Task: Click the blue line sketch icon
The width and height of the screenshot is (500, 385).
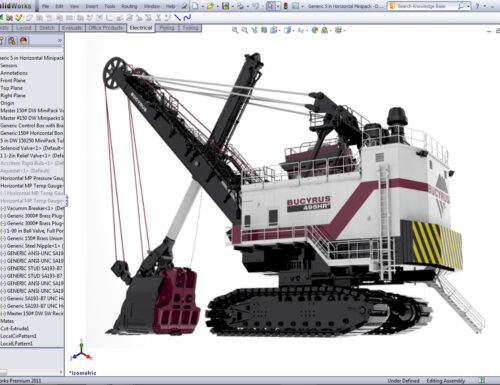Action: pos(177,17)
